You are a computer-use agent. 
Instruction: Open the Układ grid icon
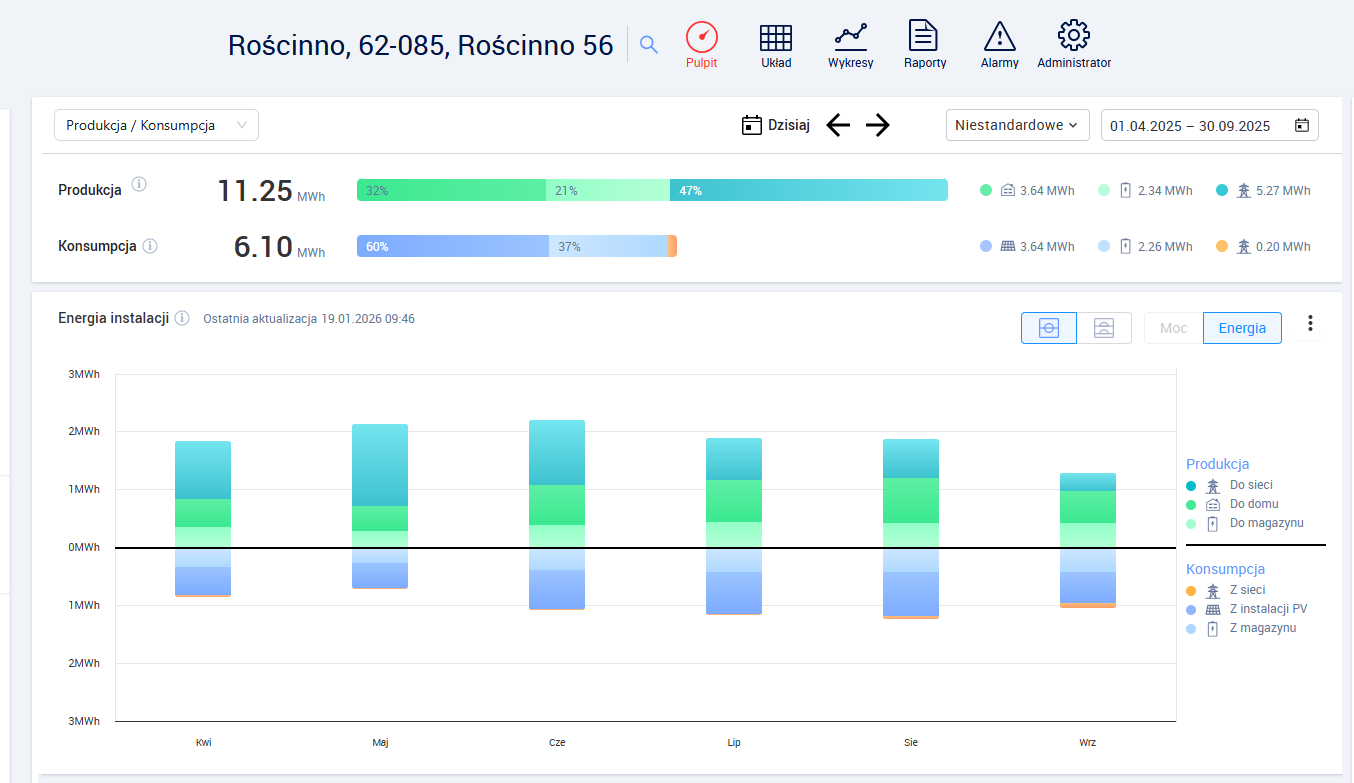pyautogui.click(x=775, y=38)
